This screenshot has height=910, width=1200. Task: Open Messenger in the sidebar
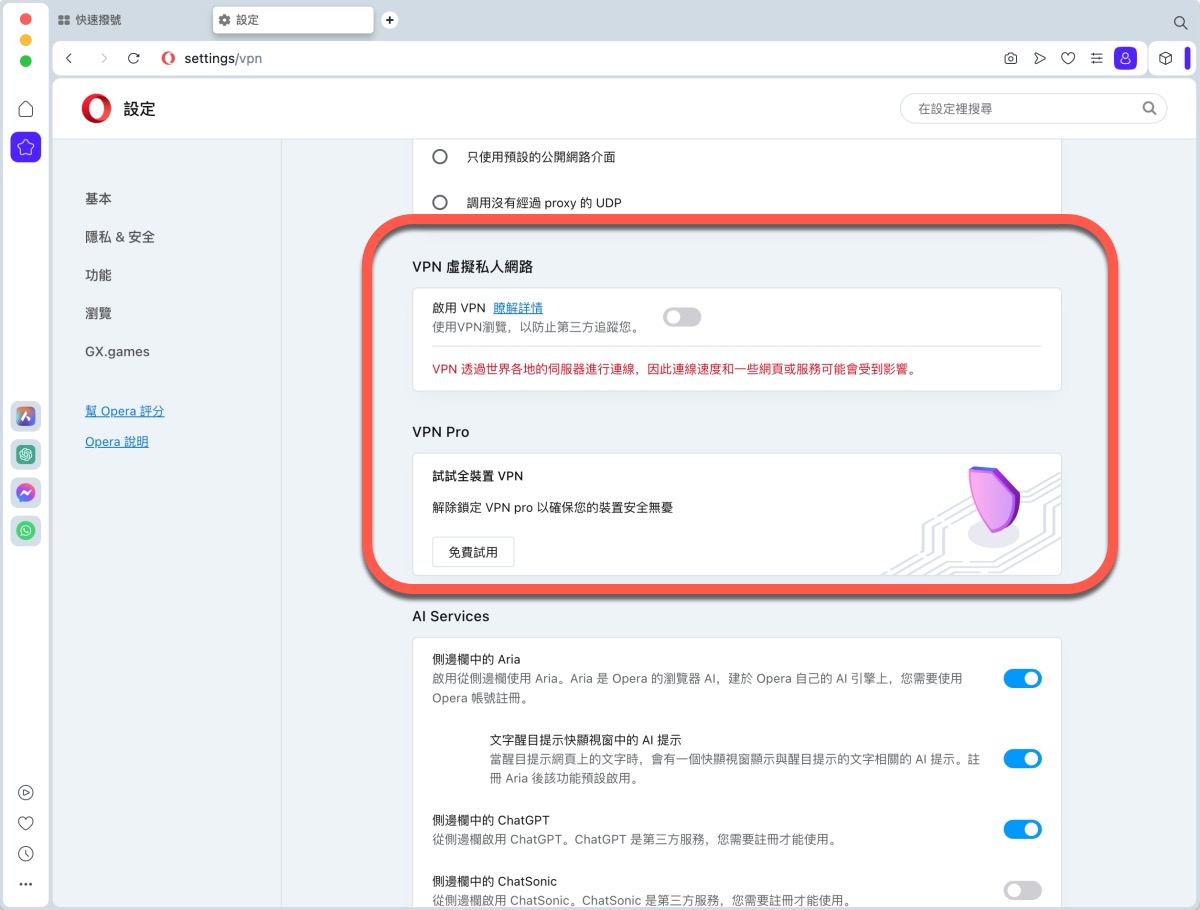tap(26, 492)
